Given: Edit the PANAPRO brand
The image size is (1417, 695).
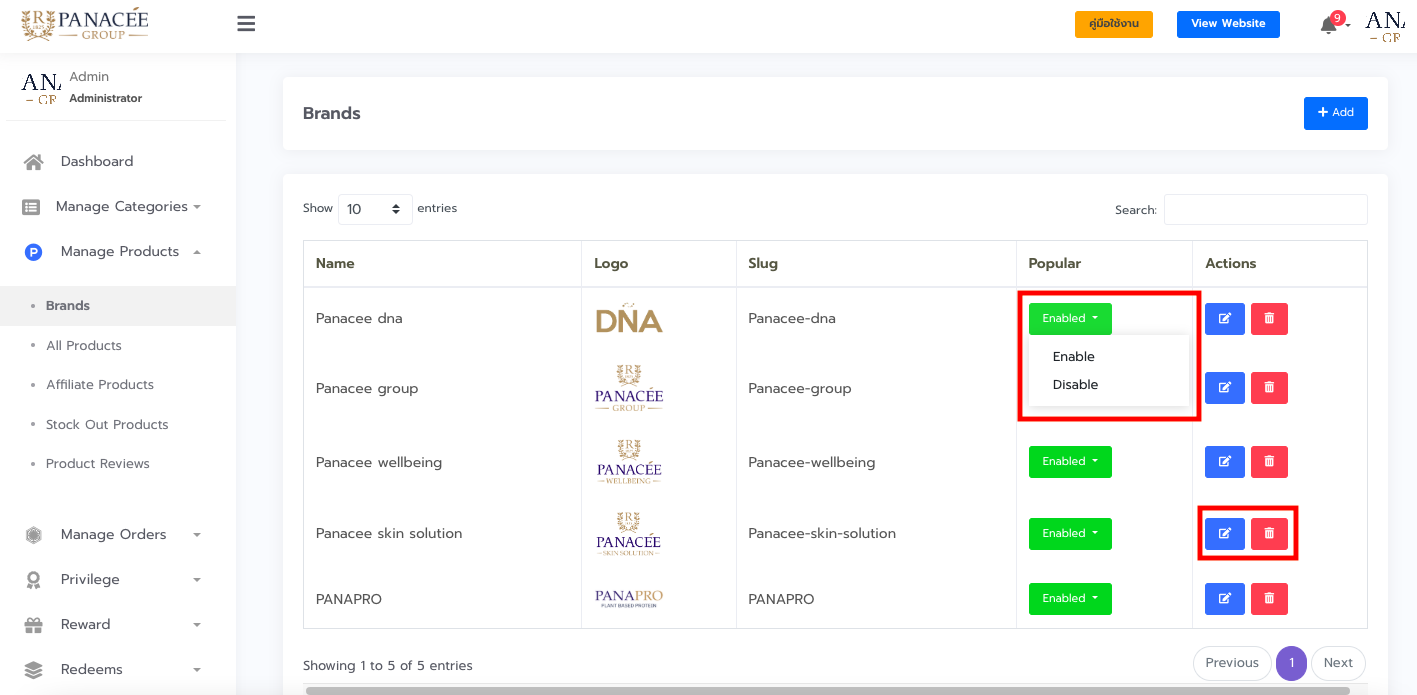Looking at the screenshot, I should click(x=1225, y=599).
